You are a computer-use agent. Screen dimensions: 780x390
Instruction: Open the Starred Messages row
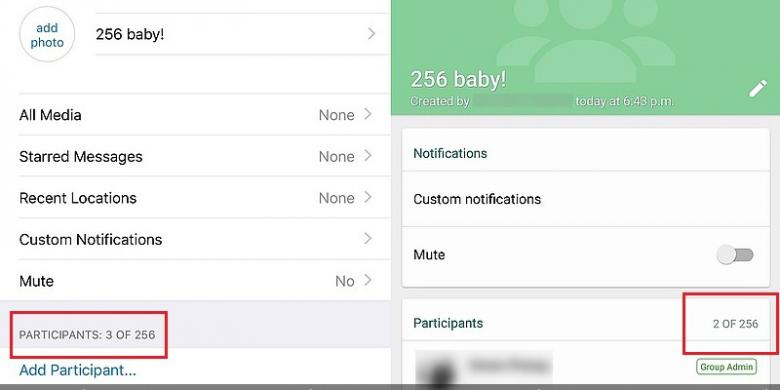point(204,156)
